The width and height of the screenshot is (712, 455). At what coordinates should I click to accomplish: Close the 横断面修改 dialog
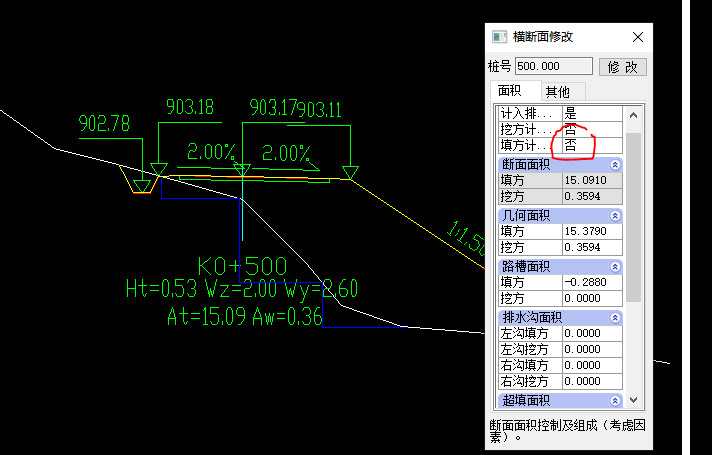(x=638, y=37)
